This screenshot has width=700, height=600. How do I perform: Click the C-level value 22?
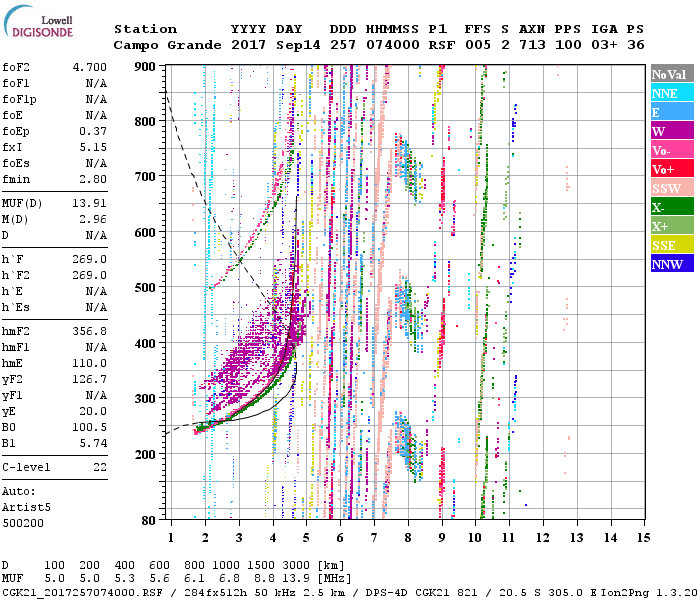(x=100, y=467)
